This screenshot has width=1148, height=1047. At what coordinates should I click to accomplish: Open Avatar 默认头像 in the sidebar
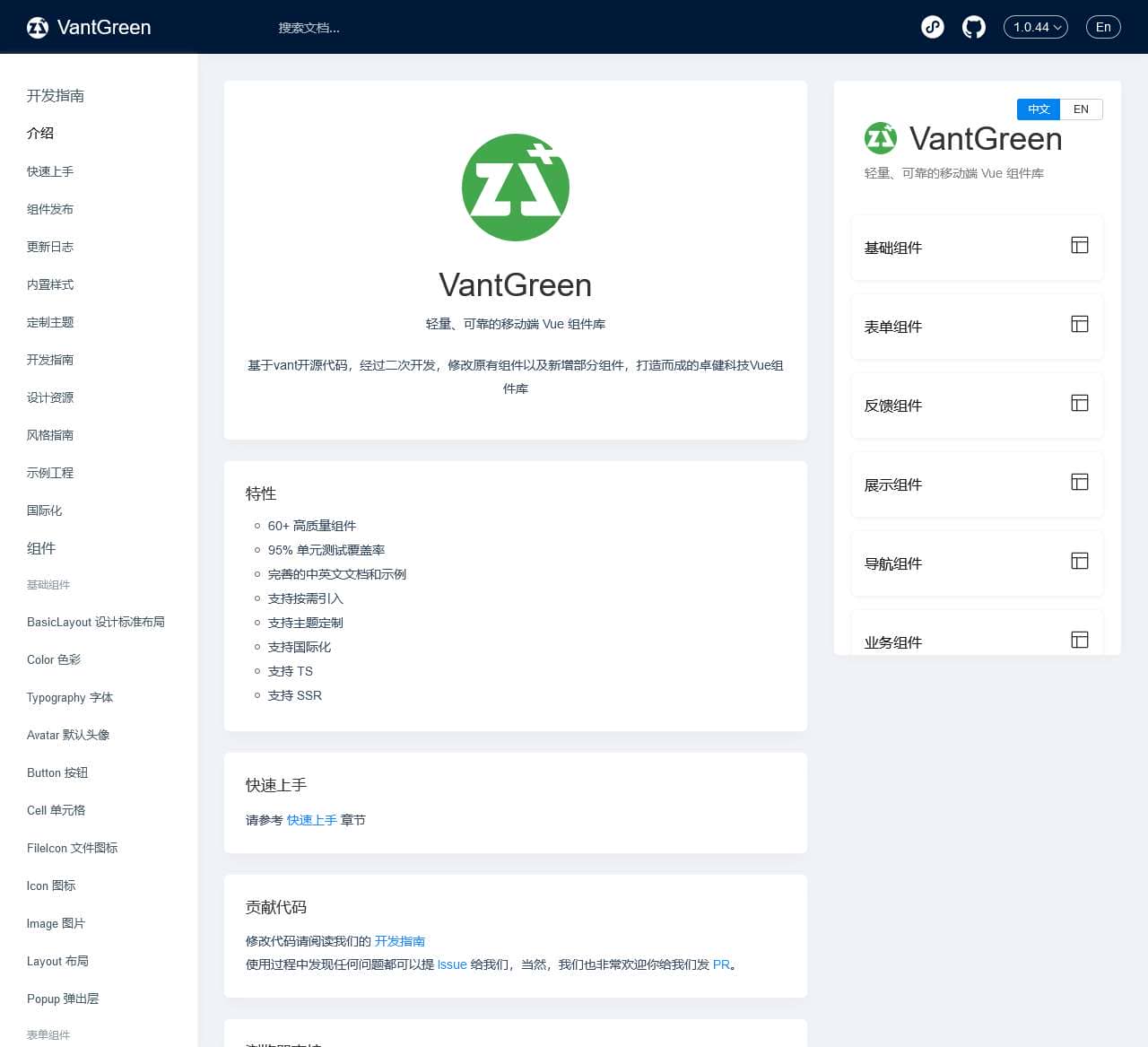68,735
